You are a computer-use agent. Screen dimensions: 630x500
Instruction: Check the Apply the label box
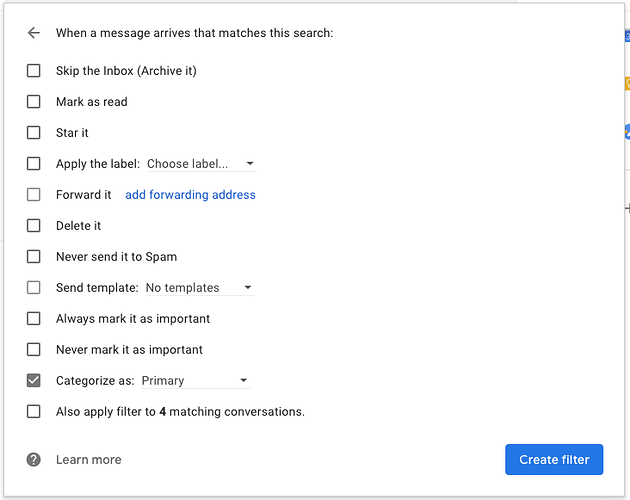[x=34, y=164]
